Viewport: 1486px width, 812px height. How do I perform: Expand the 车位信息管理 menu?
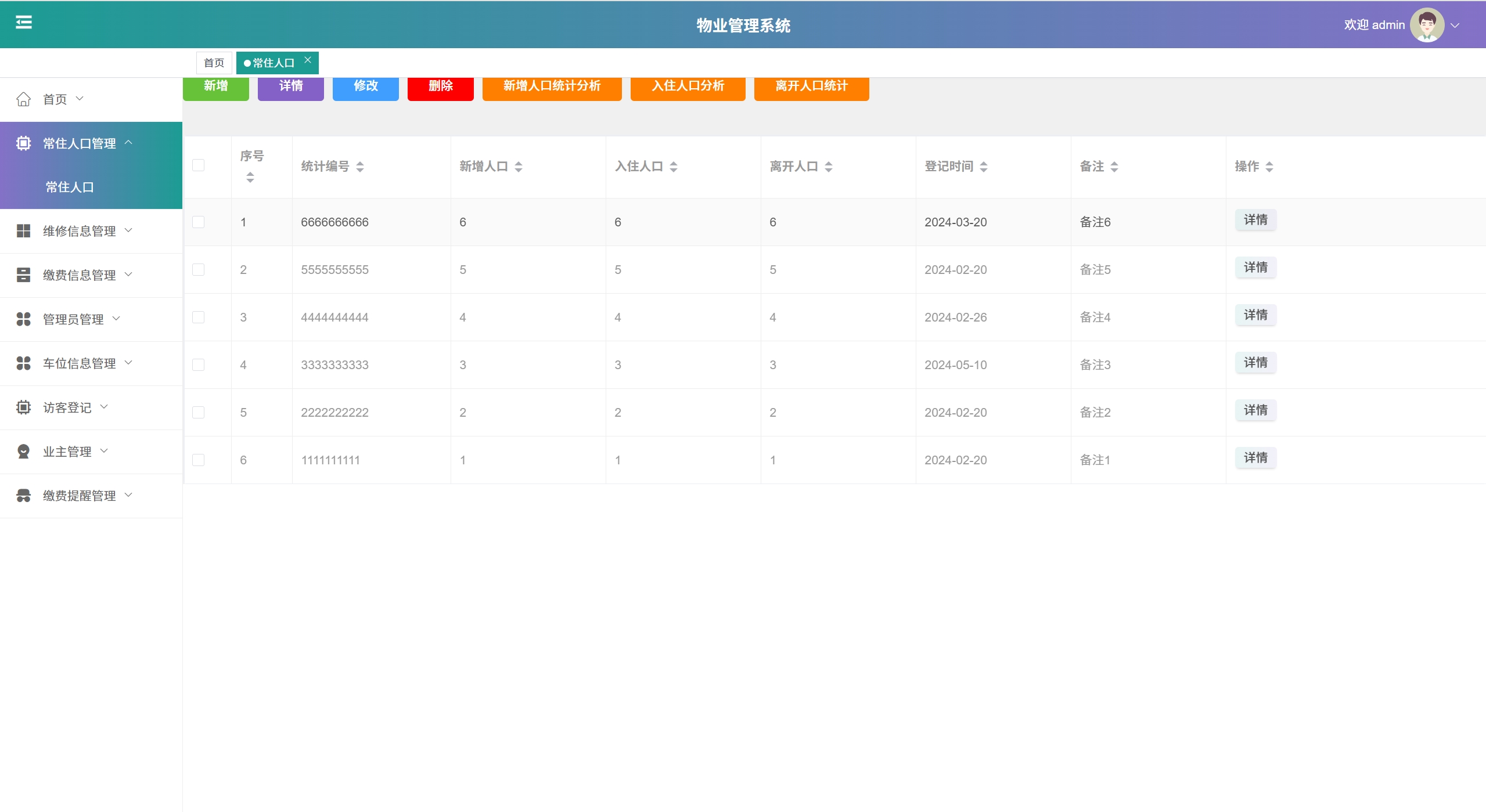pos(80,363)
